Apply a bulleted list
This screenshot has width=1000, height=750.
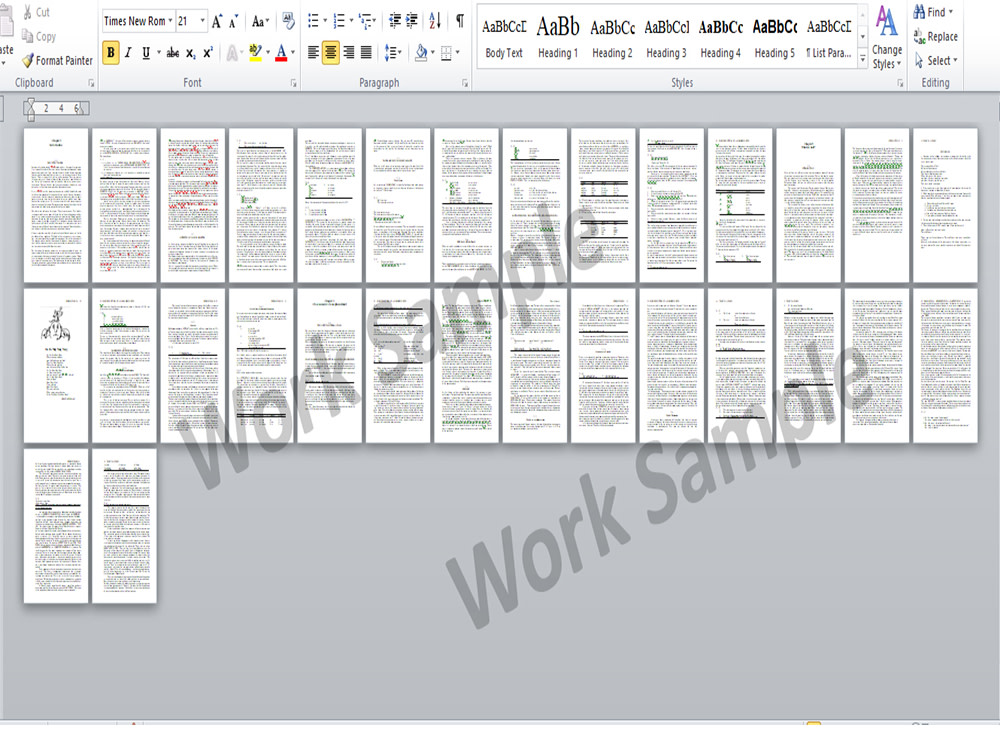pyautogui.click(x=313, y=22)
